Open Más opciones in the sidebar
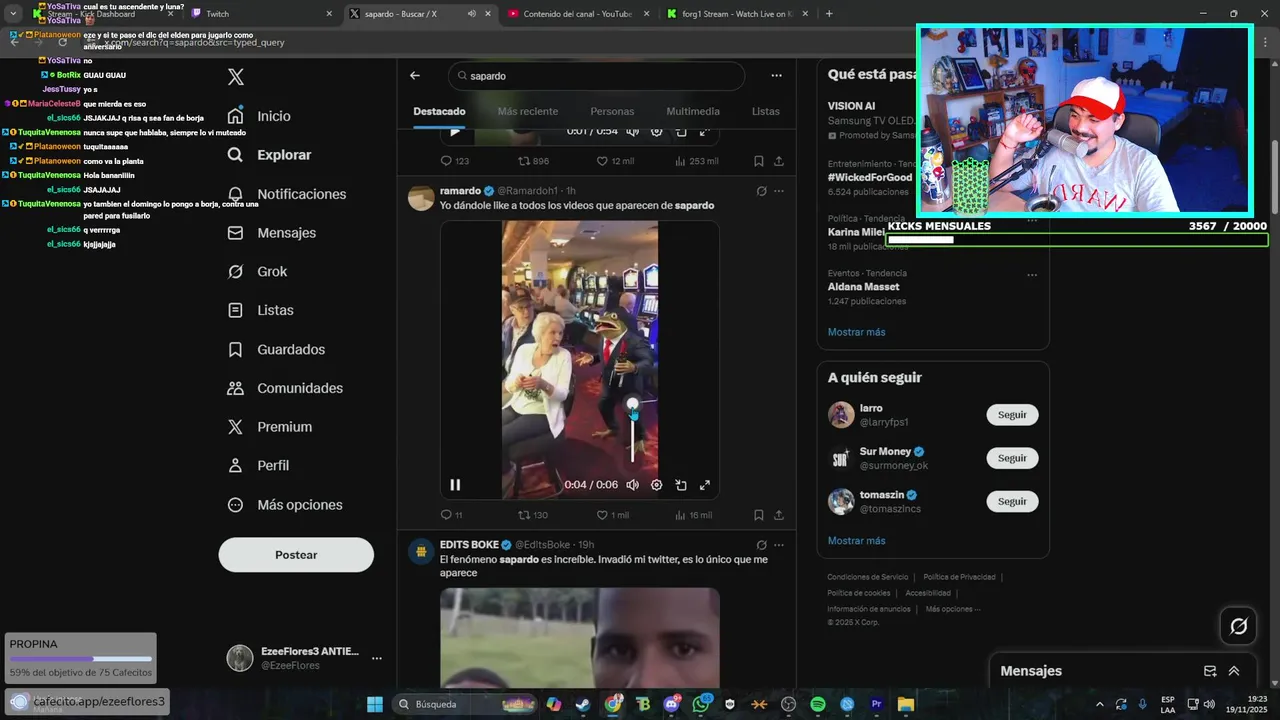Screen dimensions: 1280x720 coord(285,505)
